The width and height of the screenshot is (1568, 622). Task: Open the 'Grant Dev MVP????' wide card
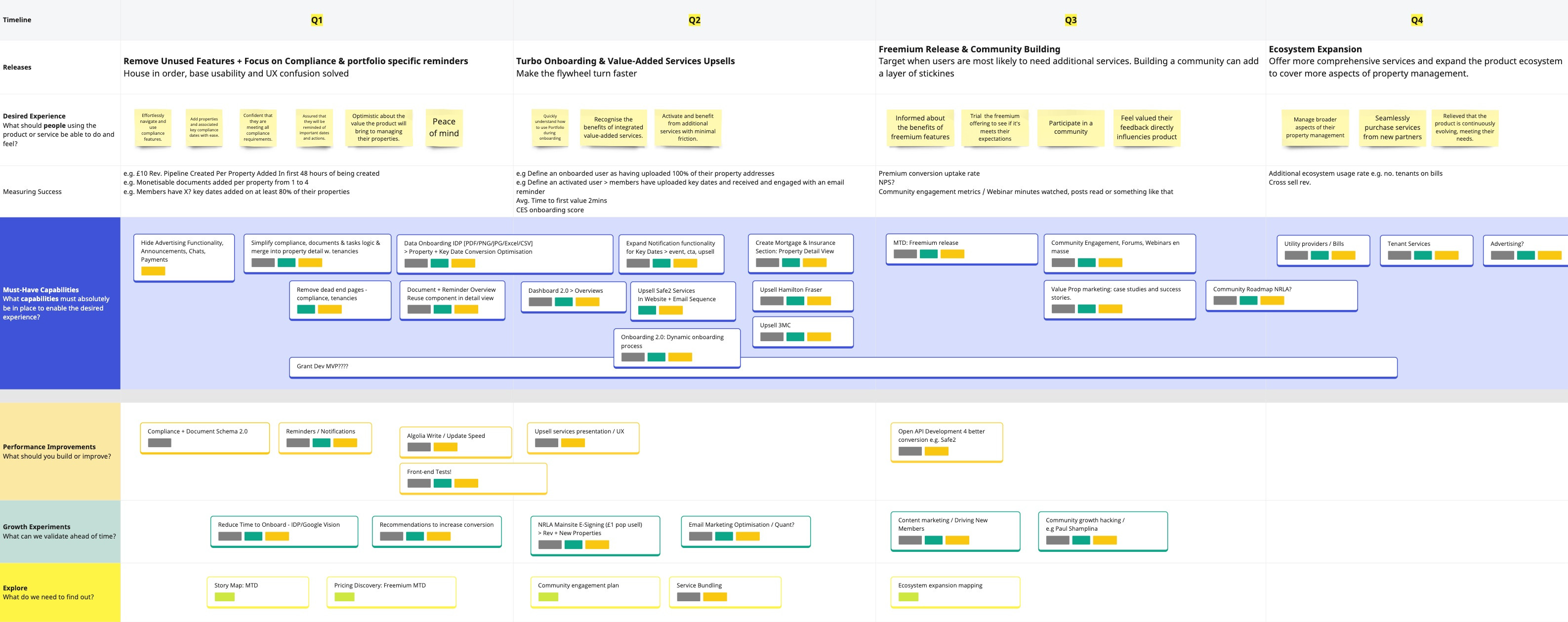843,367
